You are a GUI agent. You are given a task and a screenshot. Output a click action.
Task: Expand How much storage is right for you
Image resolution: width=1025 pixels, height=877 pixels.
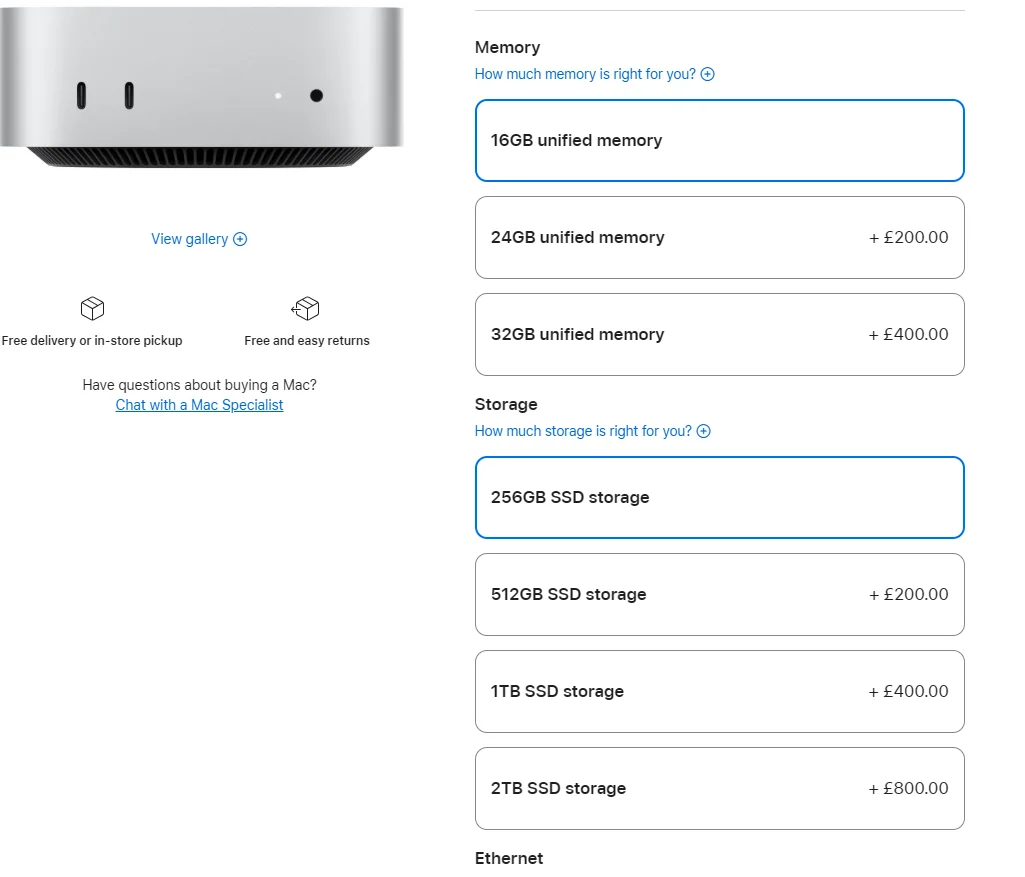583,431
